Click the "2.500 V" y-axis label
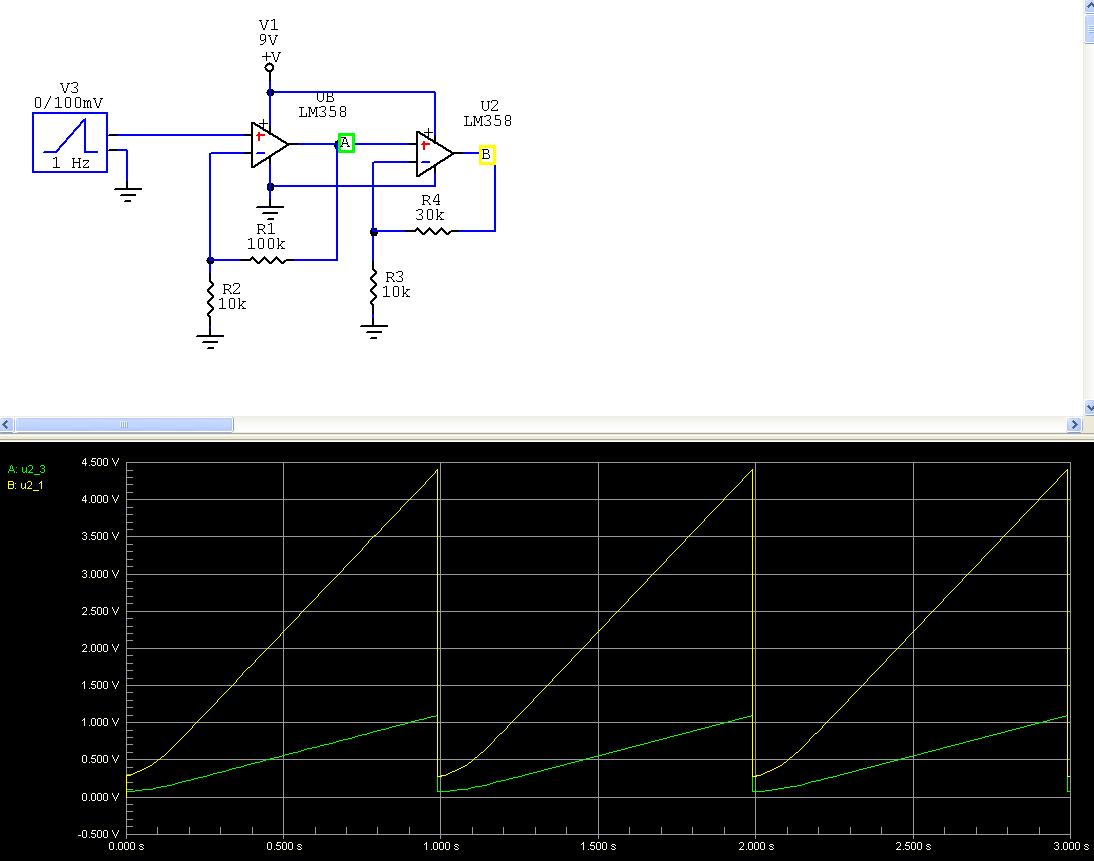This screenshot has width=1094, height=861. [x=100, y=611]
